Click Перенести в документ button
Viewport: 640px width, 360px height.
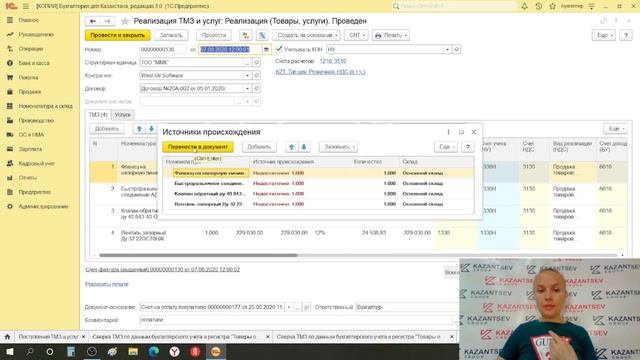(x=198, y=147)
